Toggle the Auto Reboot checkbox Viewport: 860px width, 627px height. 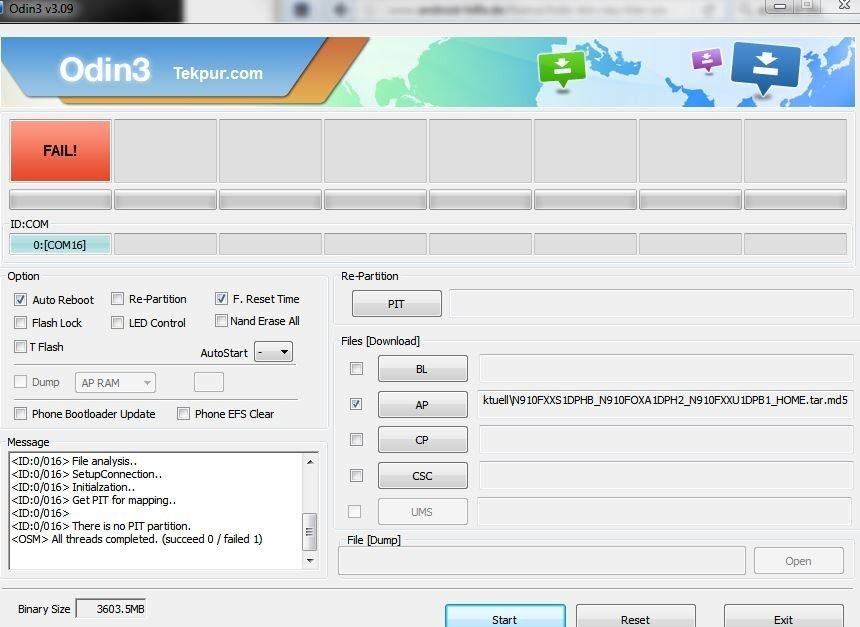[20, 300]
